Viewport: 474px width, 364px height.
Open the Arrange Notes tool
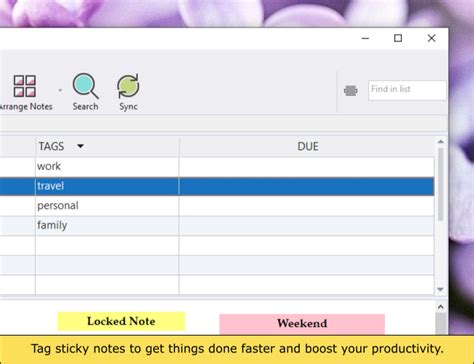pyautogui.click(x=25, y=92)
